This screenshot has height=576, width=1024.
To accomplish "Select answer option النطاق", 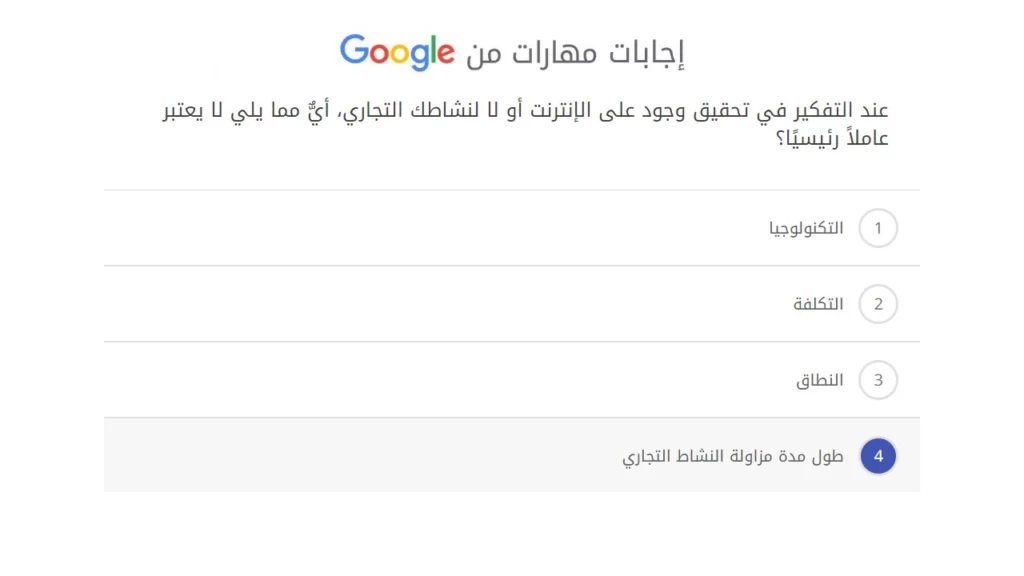I will [x=820, y=380].
